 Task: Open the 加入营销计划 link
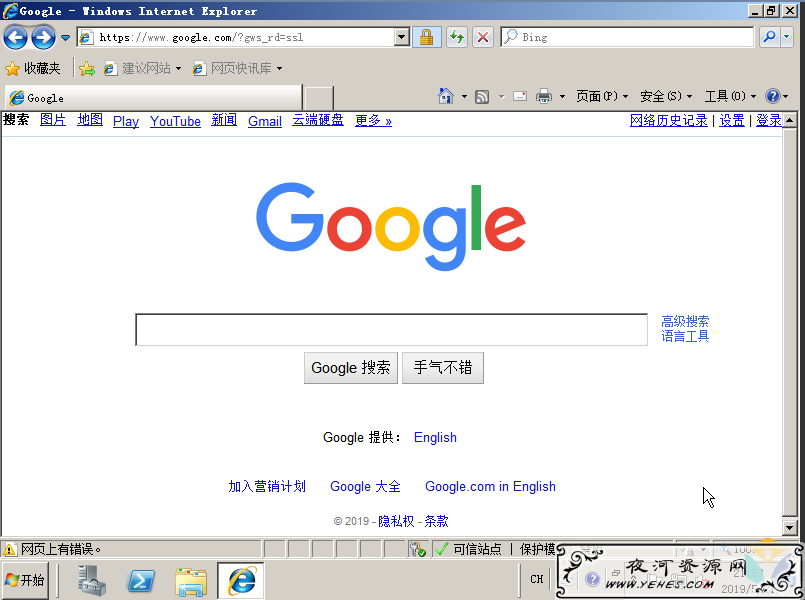pyautogui.click(x=267, y=486)
